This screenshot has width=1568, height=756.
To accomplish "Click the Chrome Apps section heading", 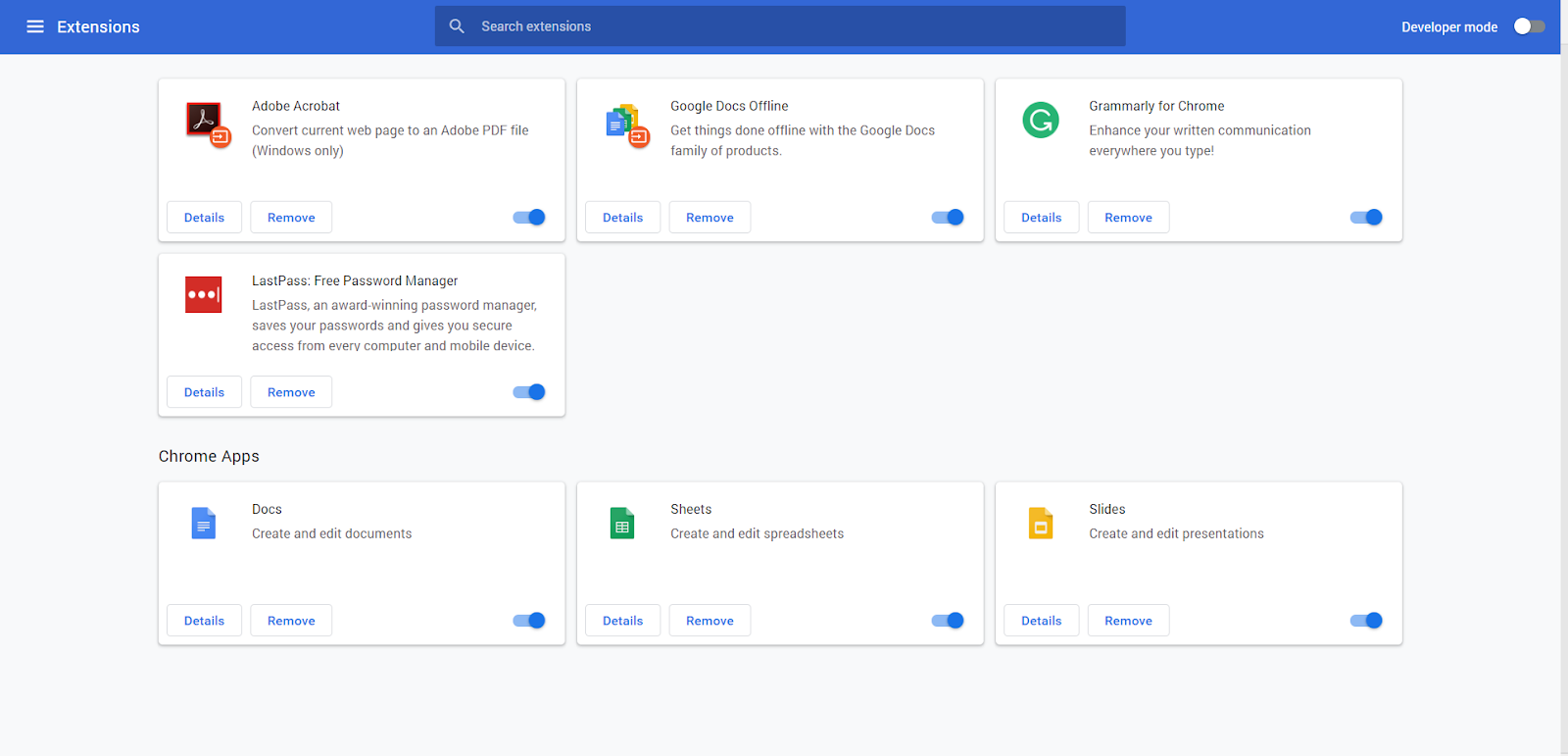I will click(209, 456).
